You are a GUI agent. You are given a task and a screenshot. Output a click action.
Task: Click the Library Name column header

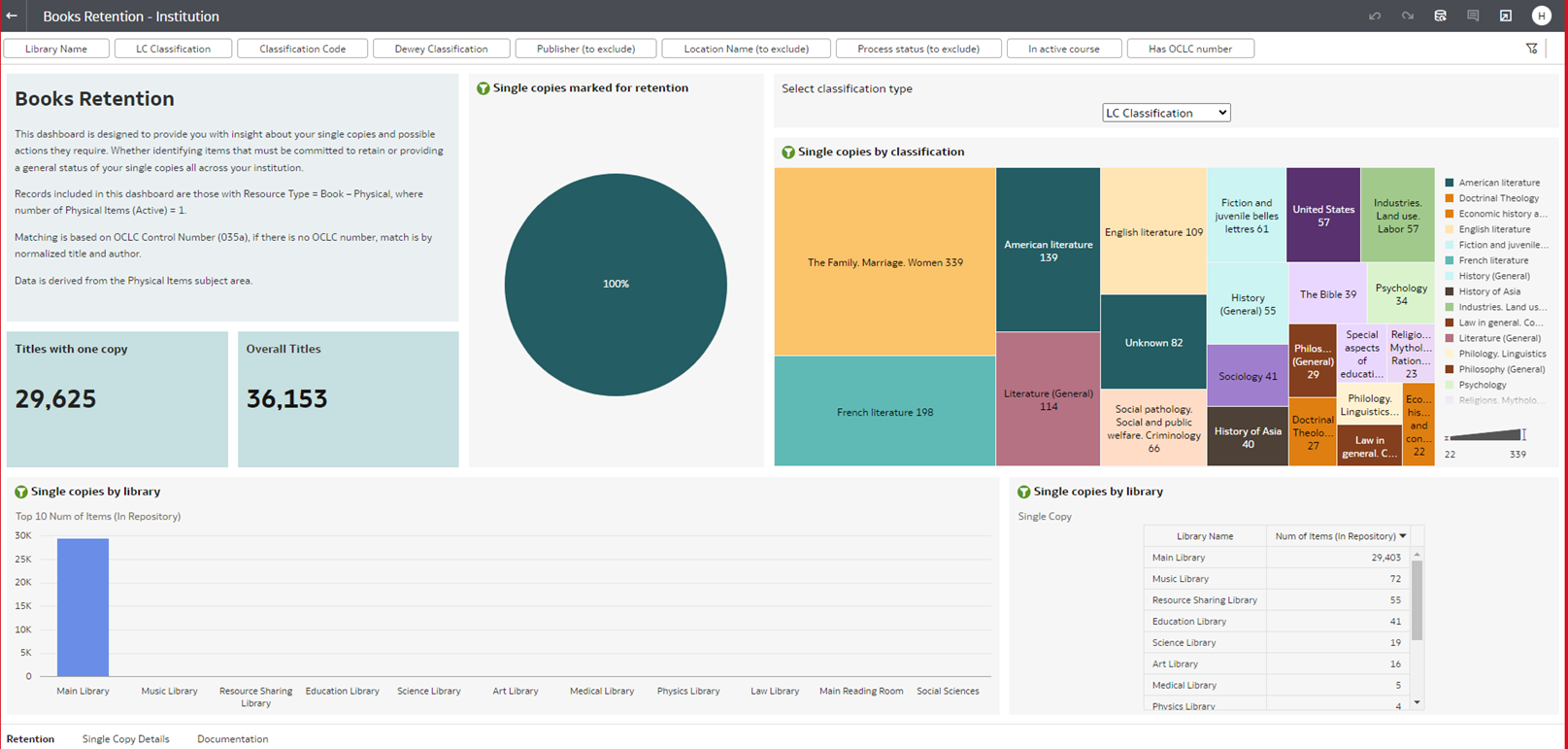pos(1205,536)
